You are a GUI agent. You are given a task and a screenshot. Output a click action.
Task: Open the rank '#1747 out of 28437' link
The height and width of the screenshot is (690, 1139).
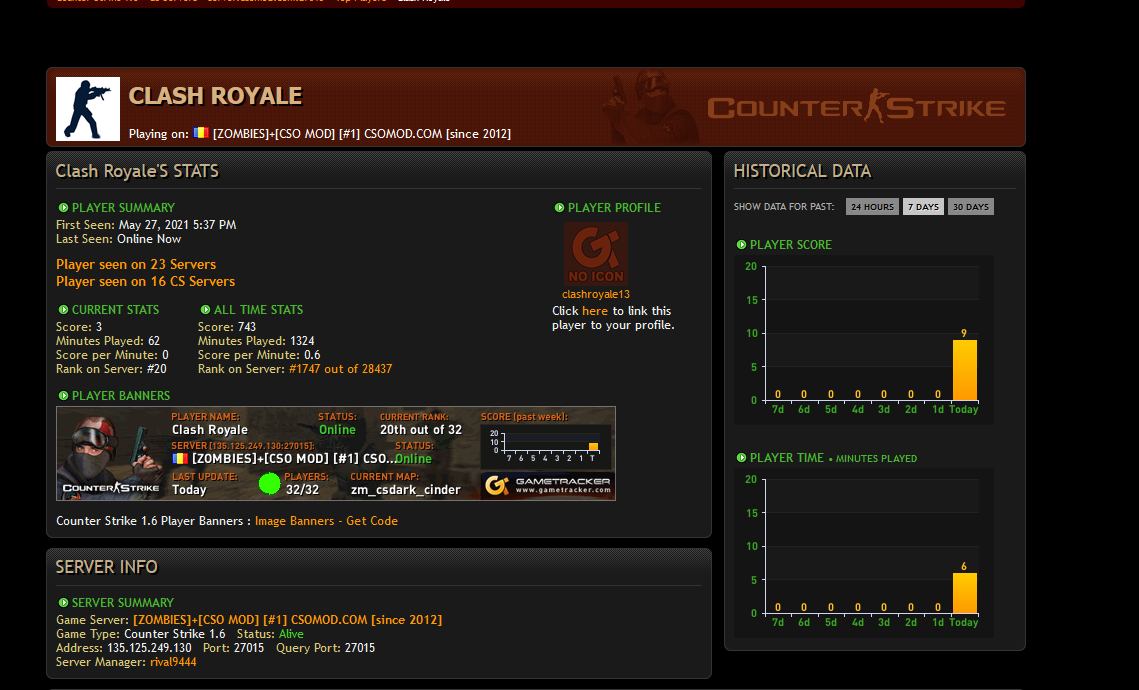click(x=340, y=369)
